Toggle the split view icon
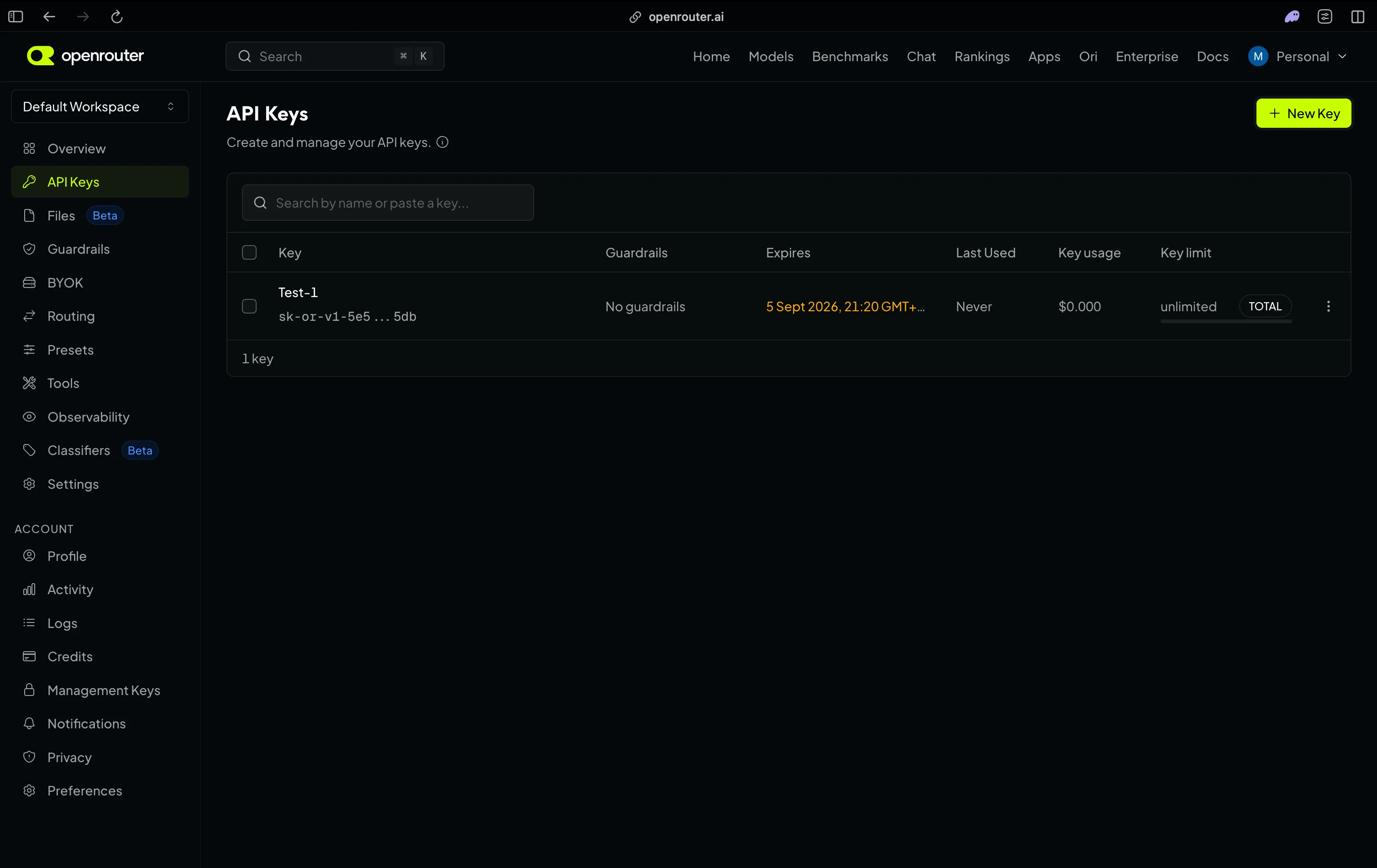The image size is (1377, 868). [x=1357, y=16]
